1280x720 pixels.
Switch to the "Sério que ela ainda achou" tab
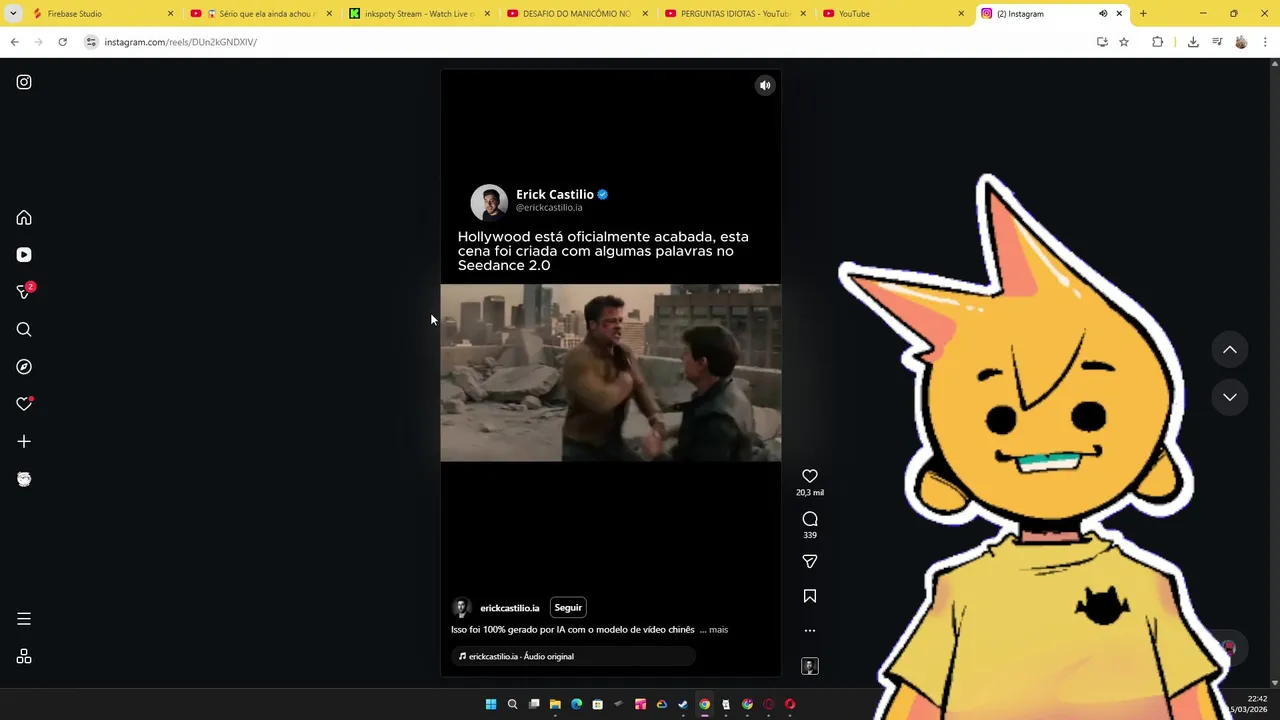coord(262,14)
